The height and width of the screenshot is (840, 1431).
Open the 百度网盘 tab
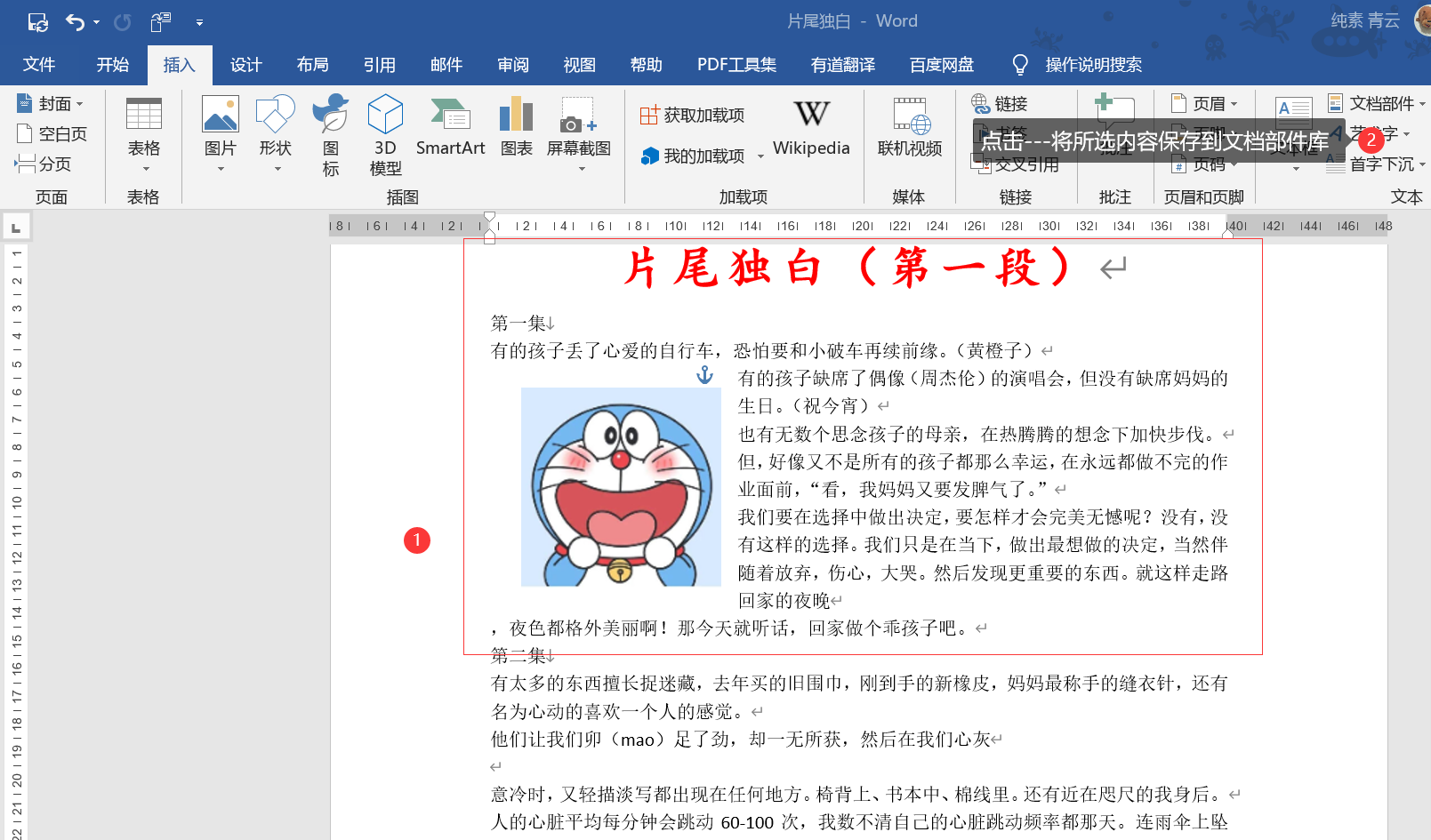(x=942, y=65)
